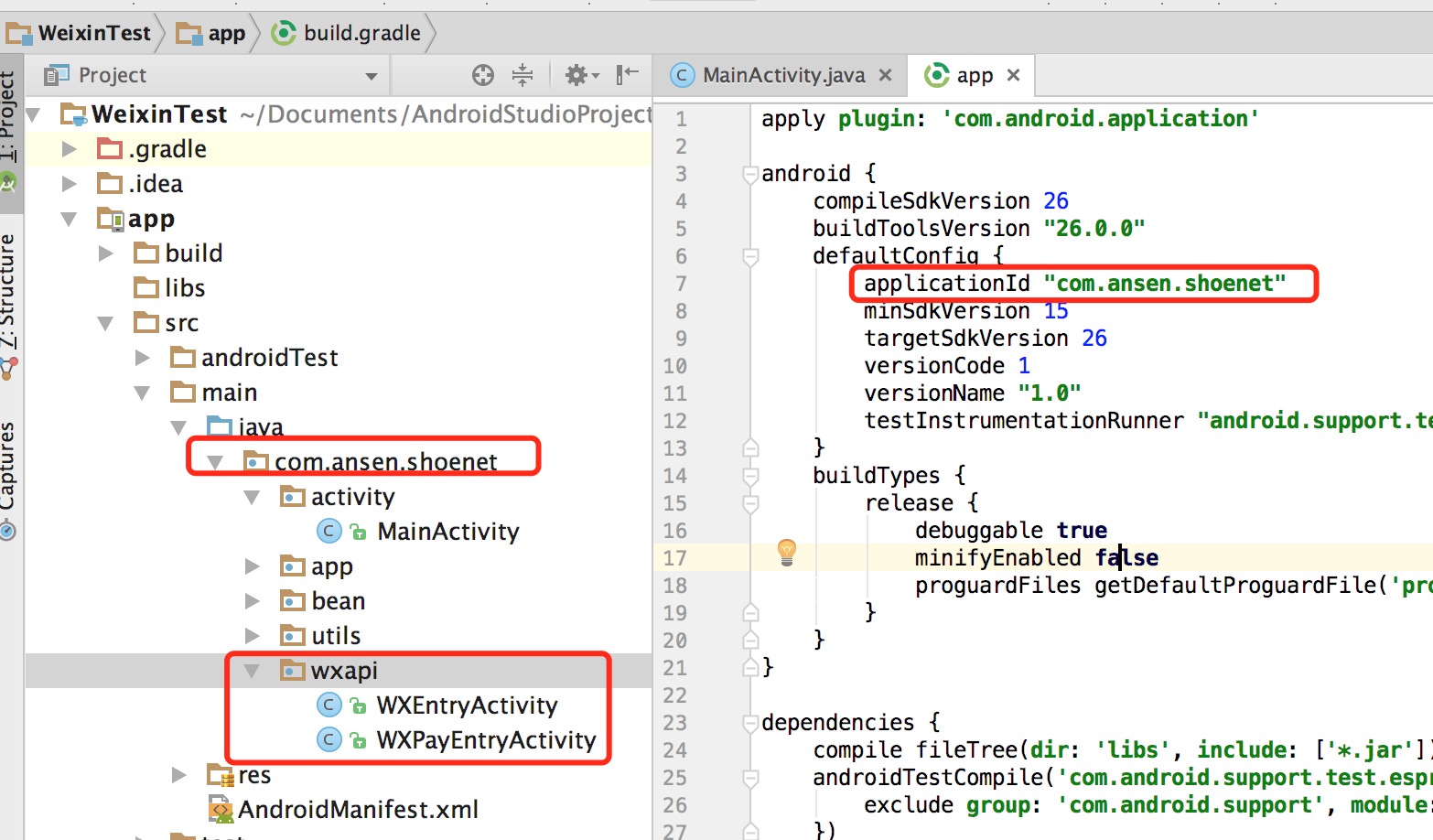The image size is (1433, 840).
Task: Close the app editor tab
Action: tap(1013, 75)
